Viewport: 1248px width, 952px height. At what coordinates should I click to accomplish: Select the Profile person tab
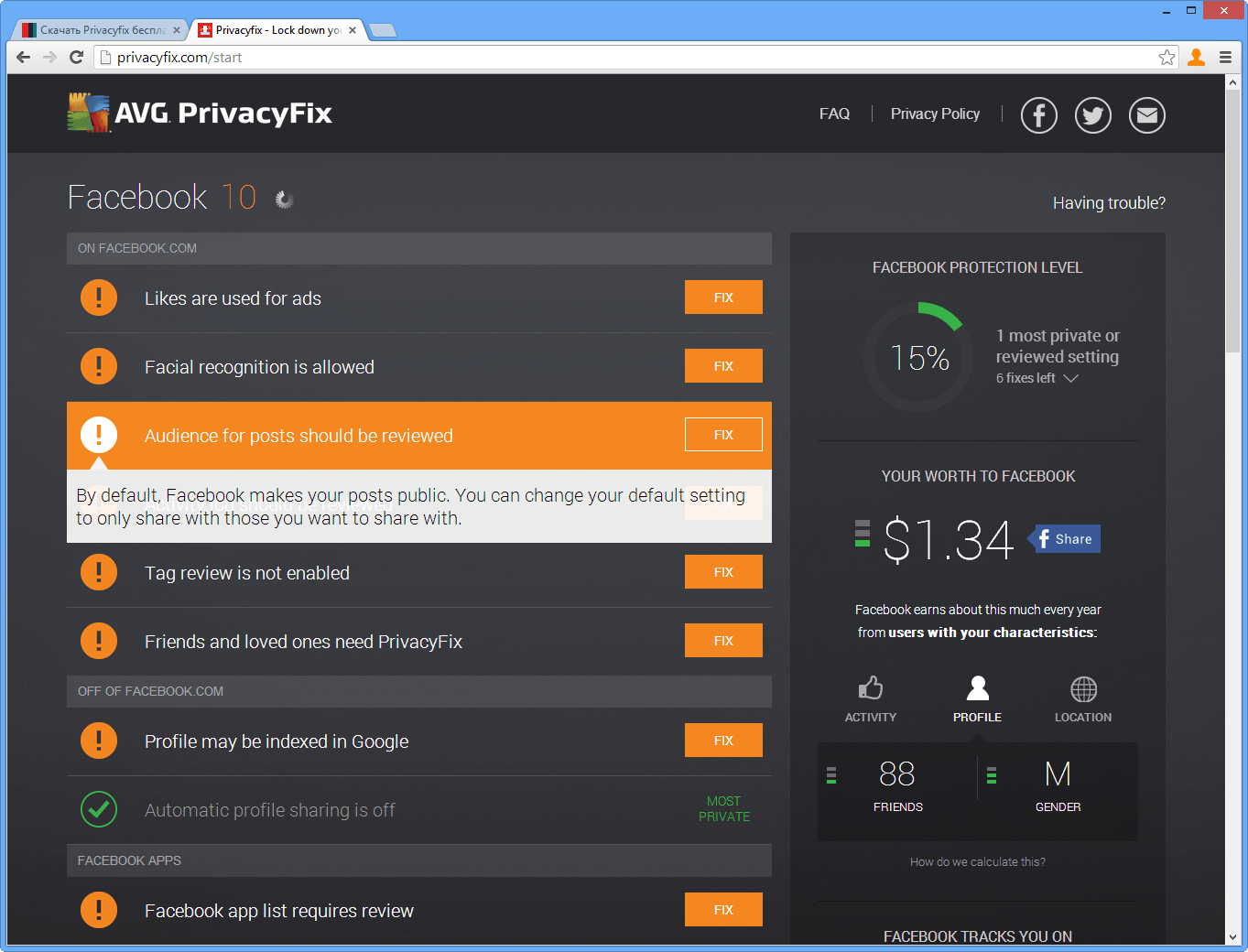click(977, 700)
